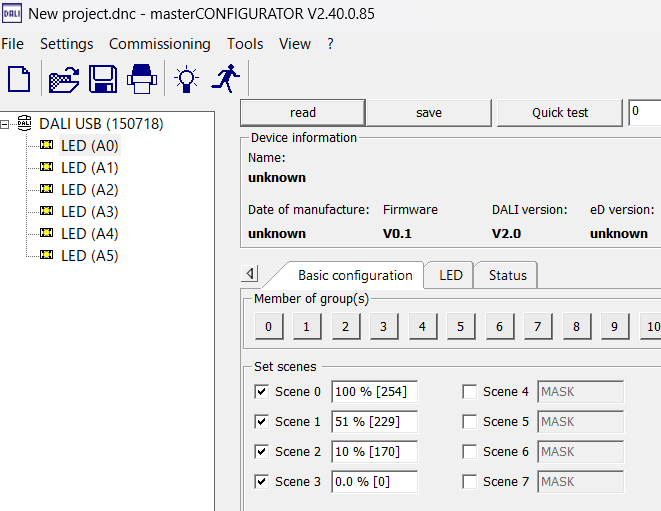The width and height of the screenshot is (661, 511).
Task: Select LED (A0) in device tree
Action: [89, 145]
